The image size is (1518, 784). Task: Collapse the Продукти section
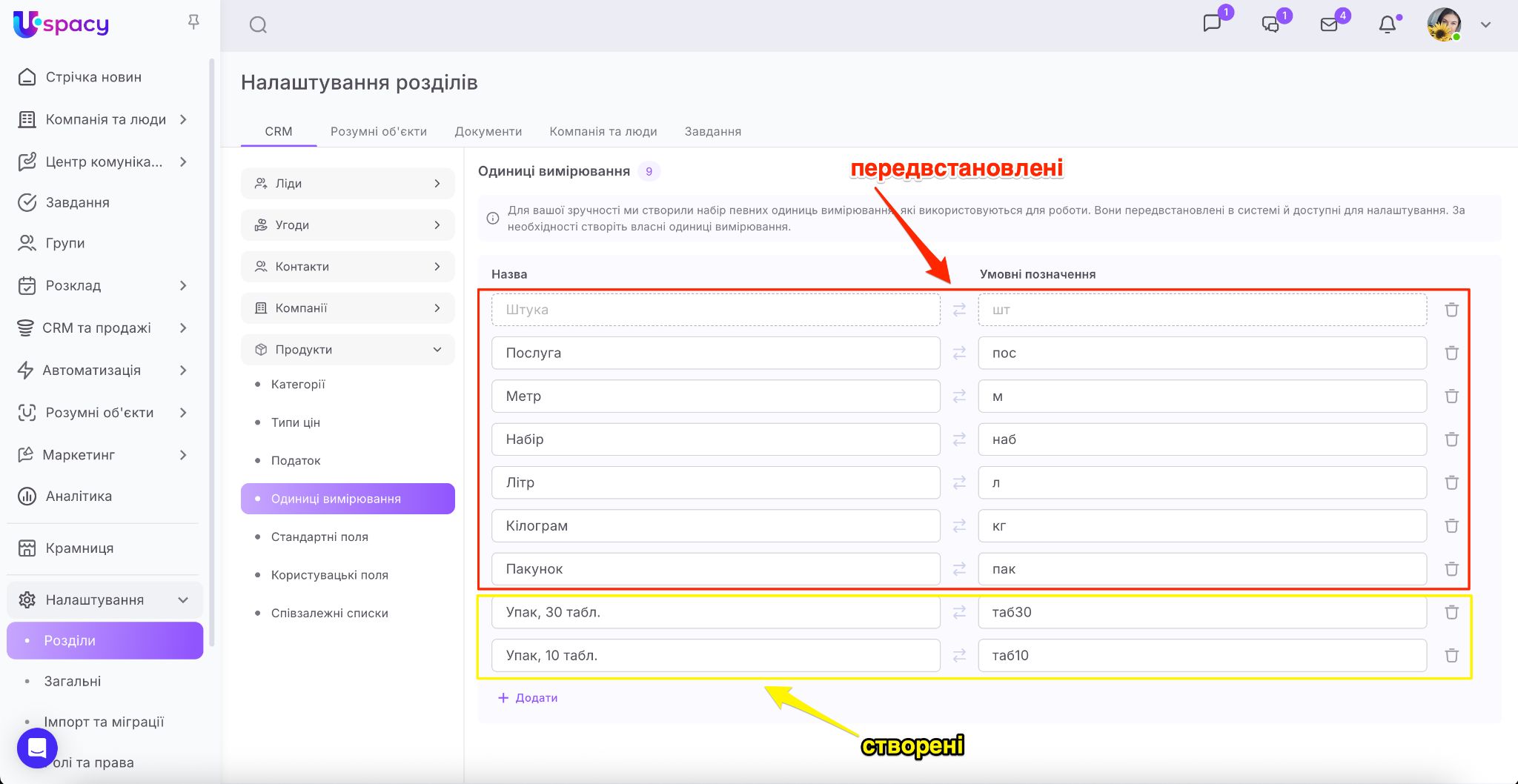[437, 350]
